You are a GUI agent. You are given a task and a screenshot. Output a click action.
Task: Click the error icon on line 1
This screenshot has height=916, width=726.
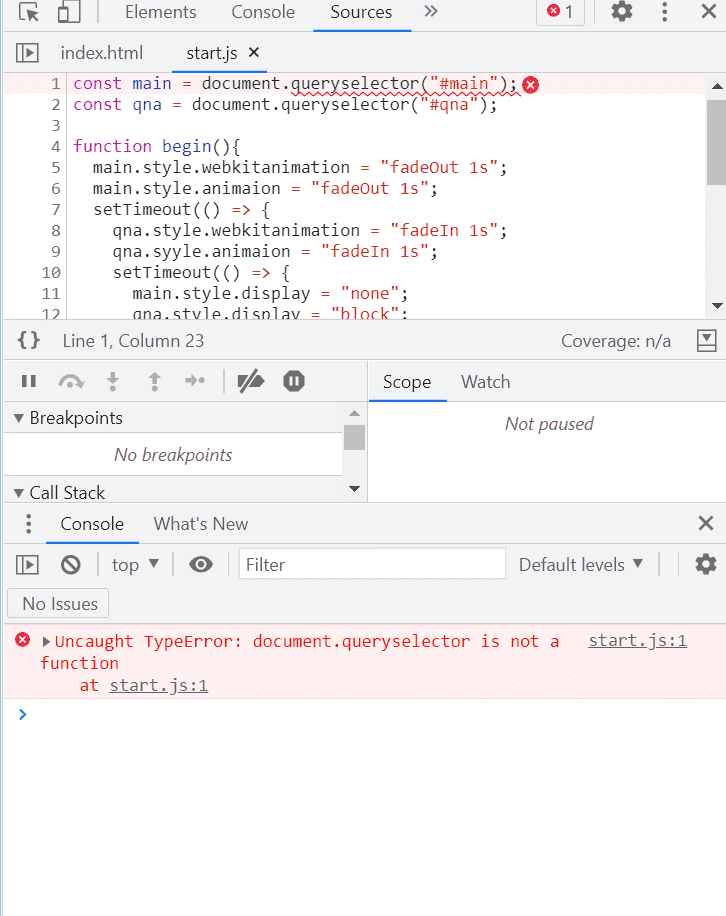click(530, 85)
